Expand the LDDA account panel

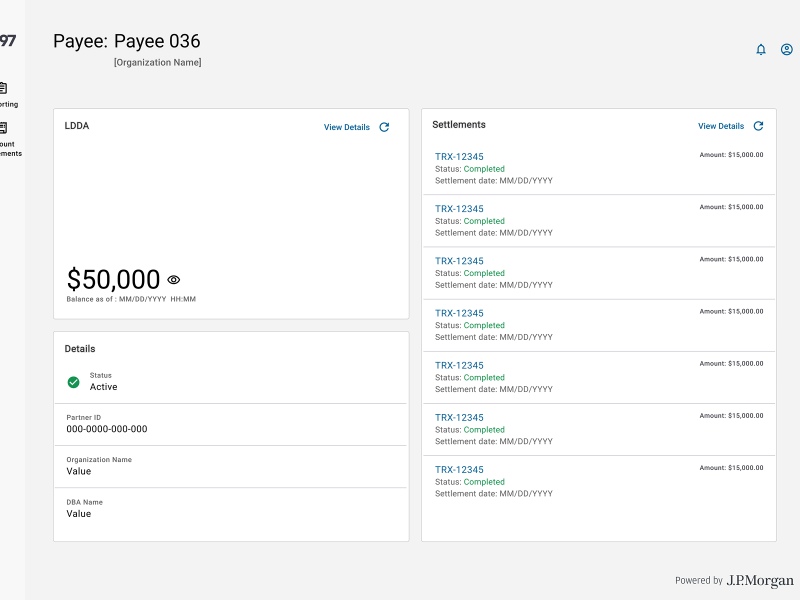75,126
